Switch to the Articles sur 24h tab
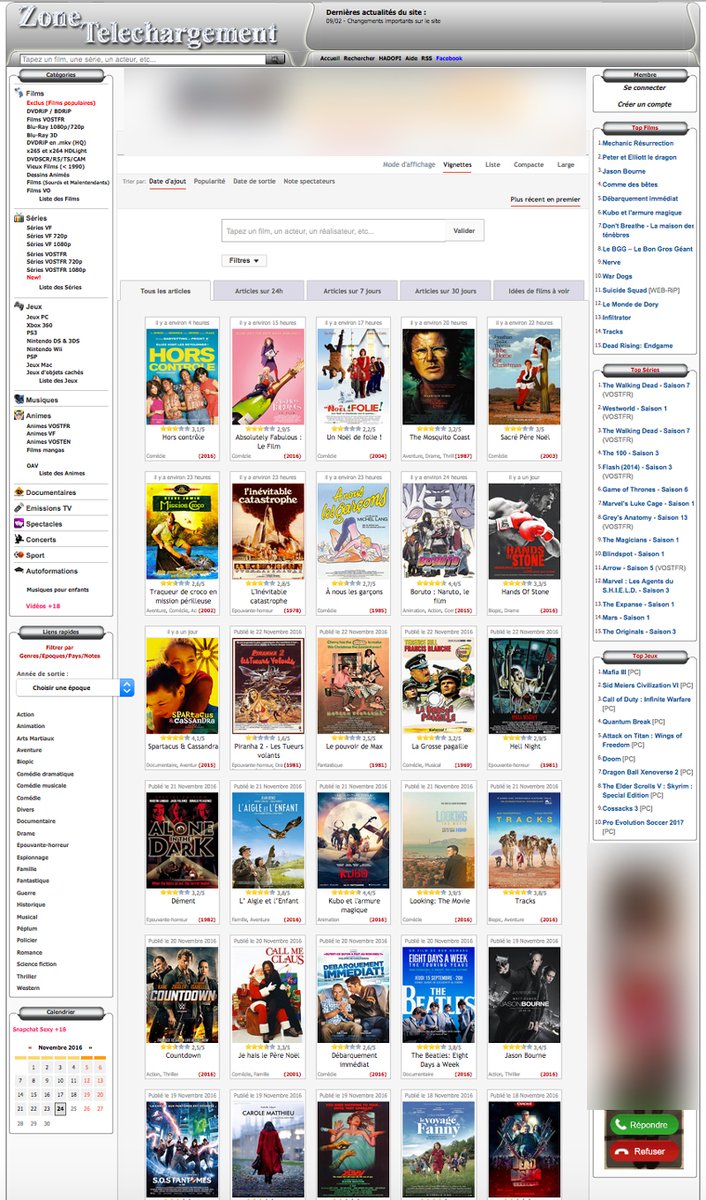706x1200 pixels. (x=259, y=291)
